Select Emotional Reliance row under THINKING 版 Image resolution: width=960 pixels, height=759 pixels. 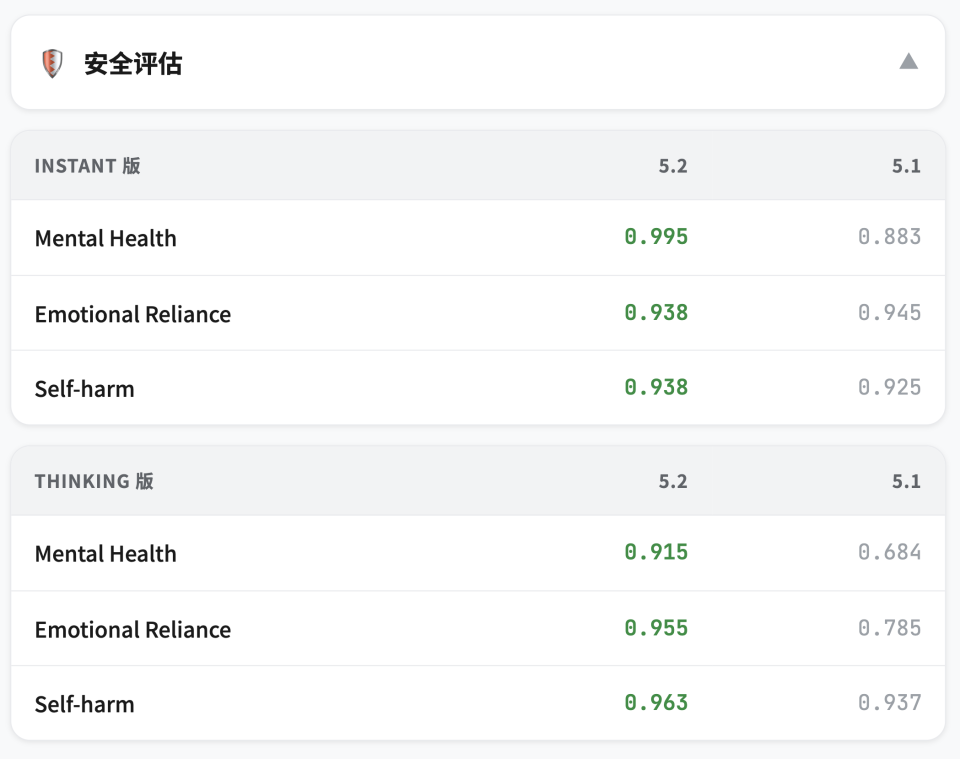coord(133,629)
